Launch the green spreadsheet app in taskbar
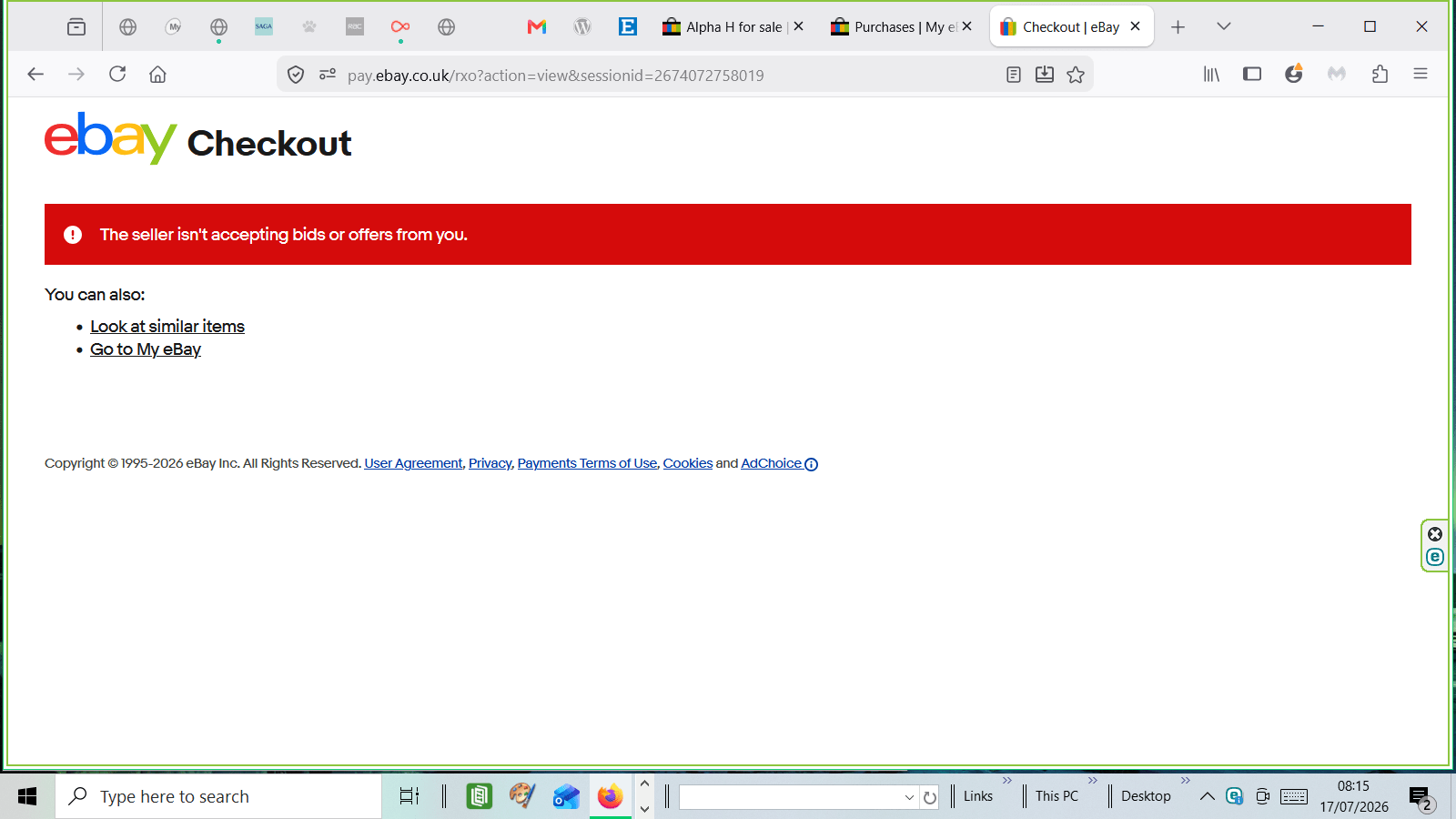The image size is (1456, 819). [x=479, y=796]
